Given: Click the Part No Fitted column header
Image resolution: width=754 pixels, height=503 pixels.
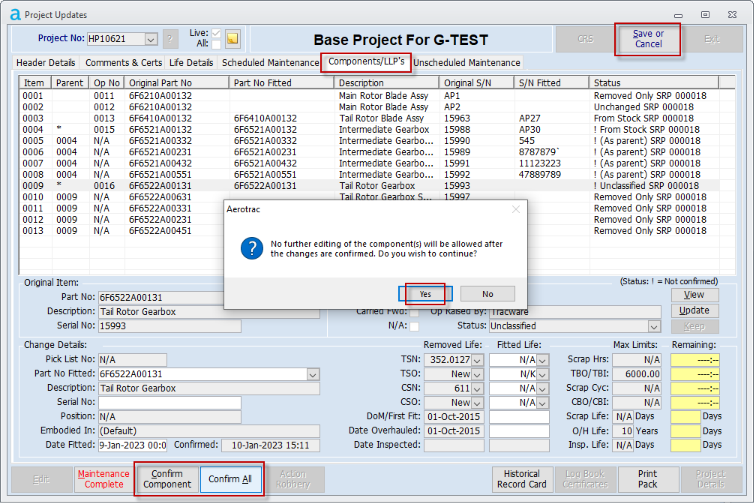Looking at the screenshot, I should [281, 83].
